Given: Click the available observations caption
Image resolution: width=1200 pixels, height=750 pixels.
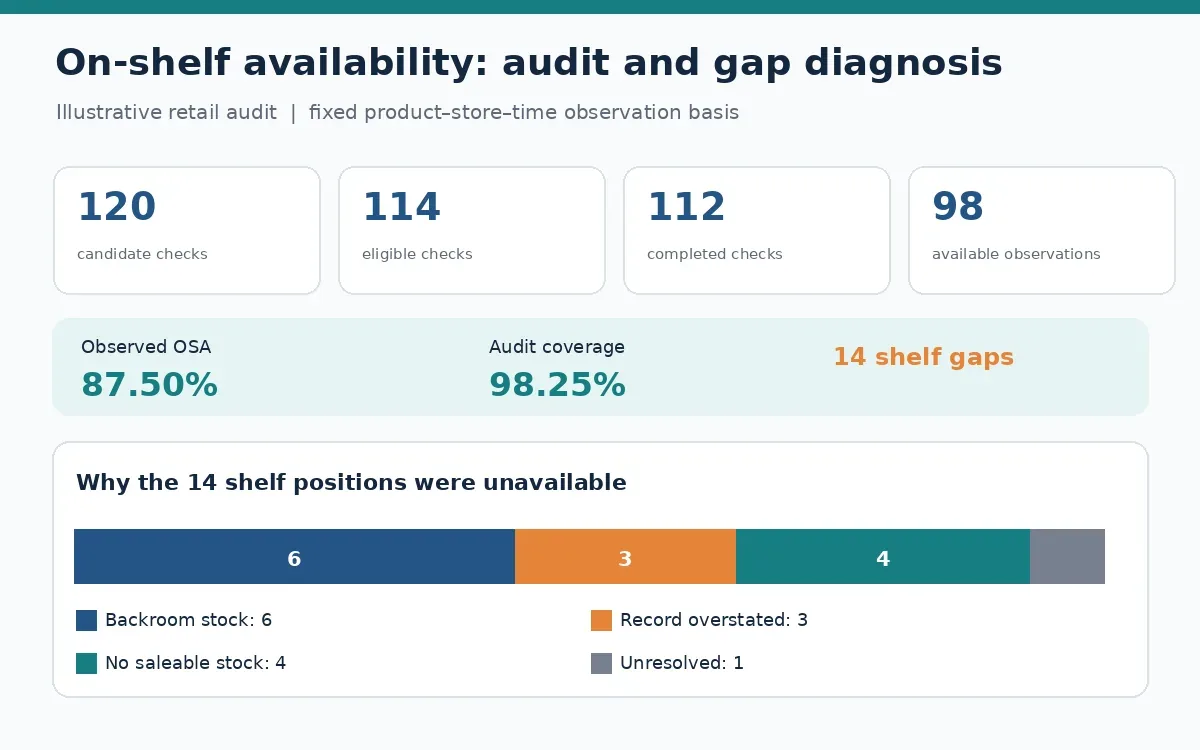Looking at the screenshot, I should click(1016, 254).
